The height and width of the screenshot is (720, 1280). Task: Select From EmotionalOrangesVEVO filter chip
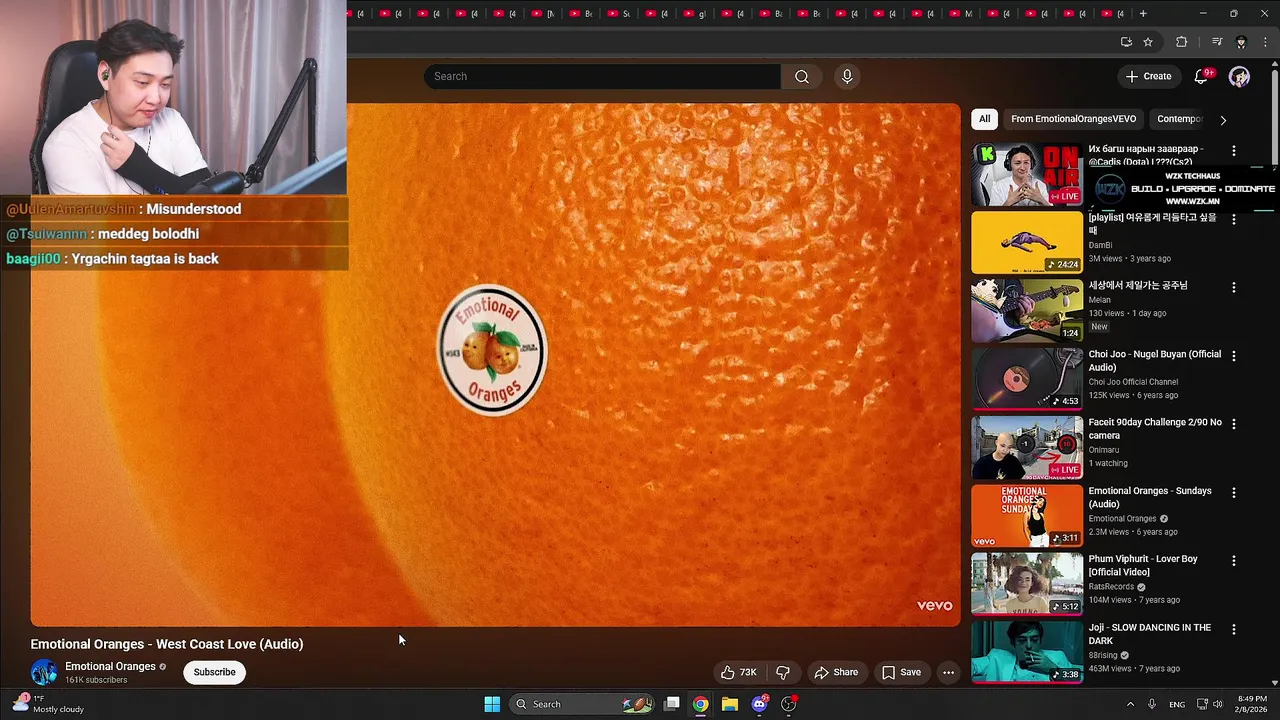(x=1073, y=119)
